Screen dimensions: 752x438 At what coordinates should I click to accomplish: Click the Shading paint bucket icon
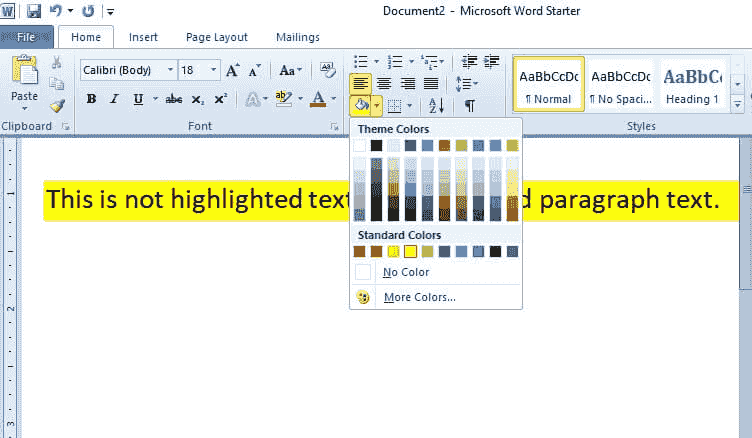pyautogui.click(x=361, y=106)
